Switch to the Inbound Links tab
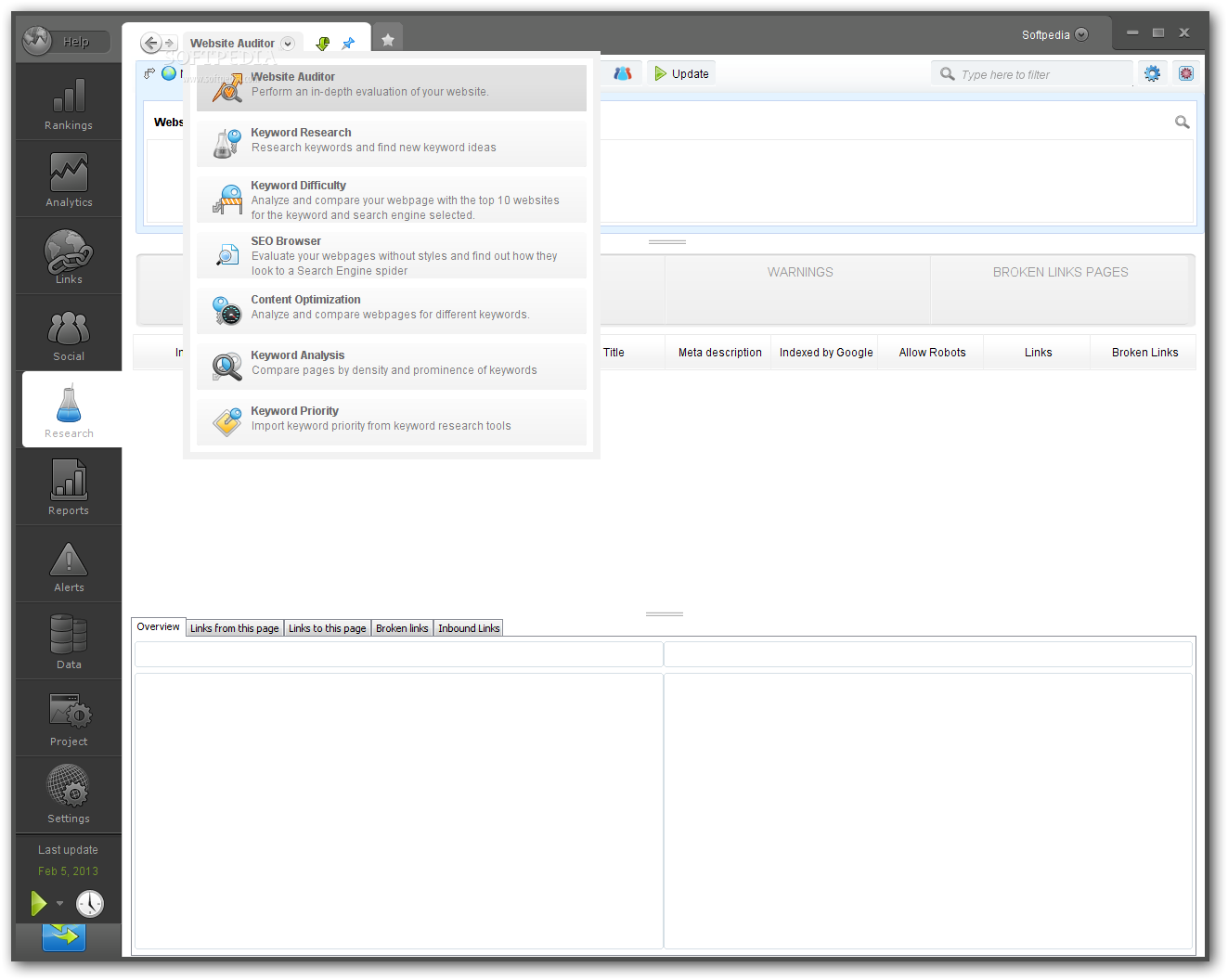The height and width of the screenshot is (980, 1228). click(x=469, y=628)
